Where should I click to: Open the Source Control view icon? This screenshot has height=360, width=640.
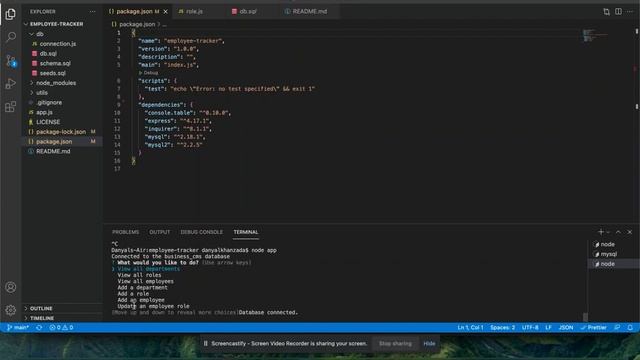pyautogui.click(x=11, y=61)
